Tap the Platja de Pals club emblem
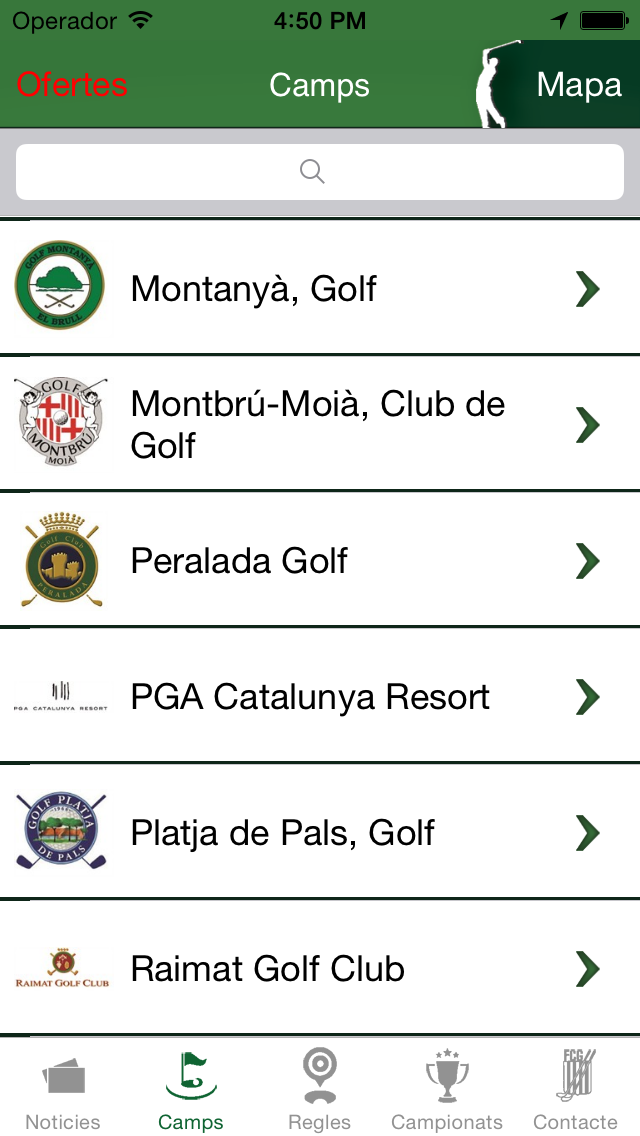640x1136 pixels. (60, 832)
